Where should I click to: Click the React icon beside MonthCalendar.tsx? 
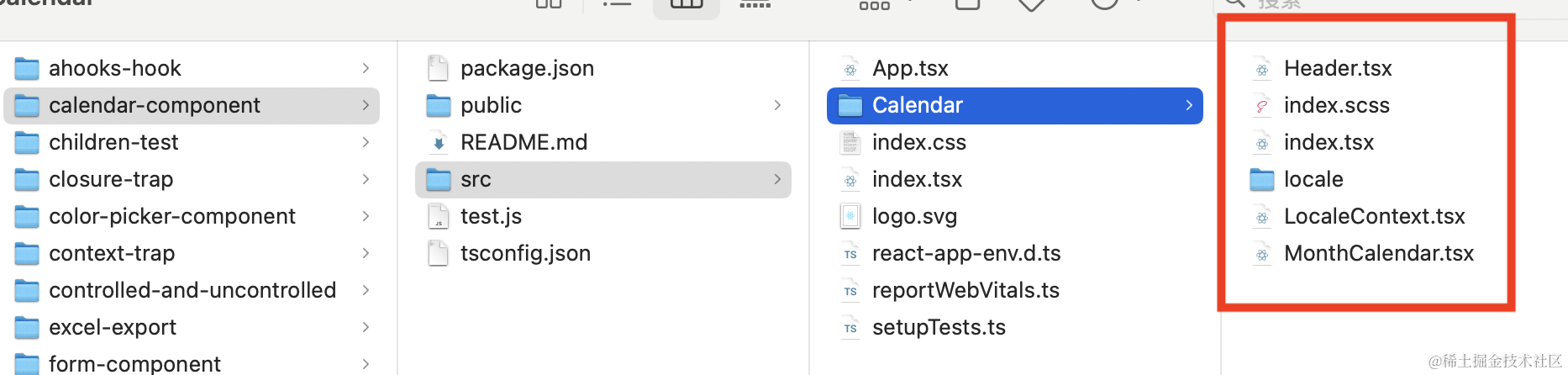coord(1262,254)
